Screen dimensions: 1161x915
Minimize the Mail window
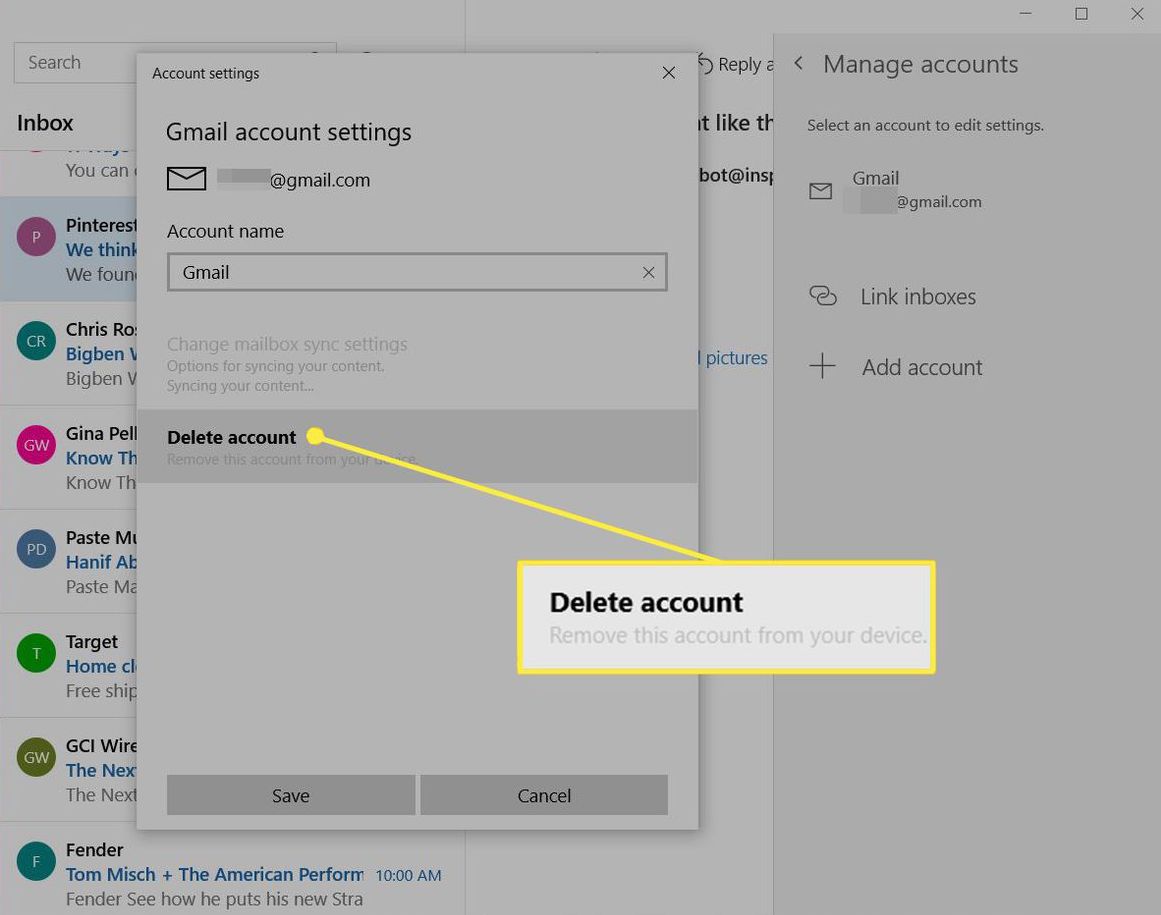pyautogui.click(x=1025, y=13)
